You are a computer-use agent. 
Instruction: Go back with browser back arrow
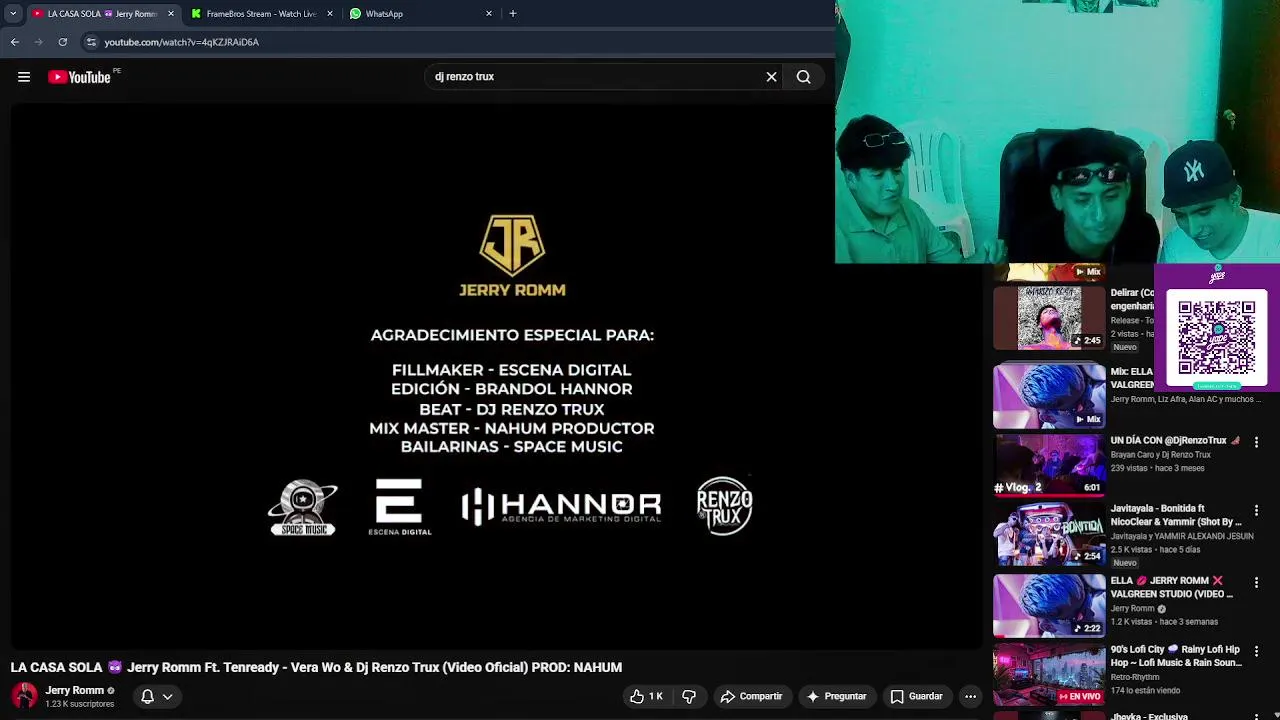14,42
